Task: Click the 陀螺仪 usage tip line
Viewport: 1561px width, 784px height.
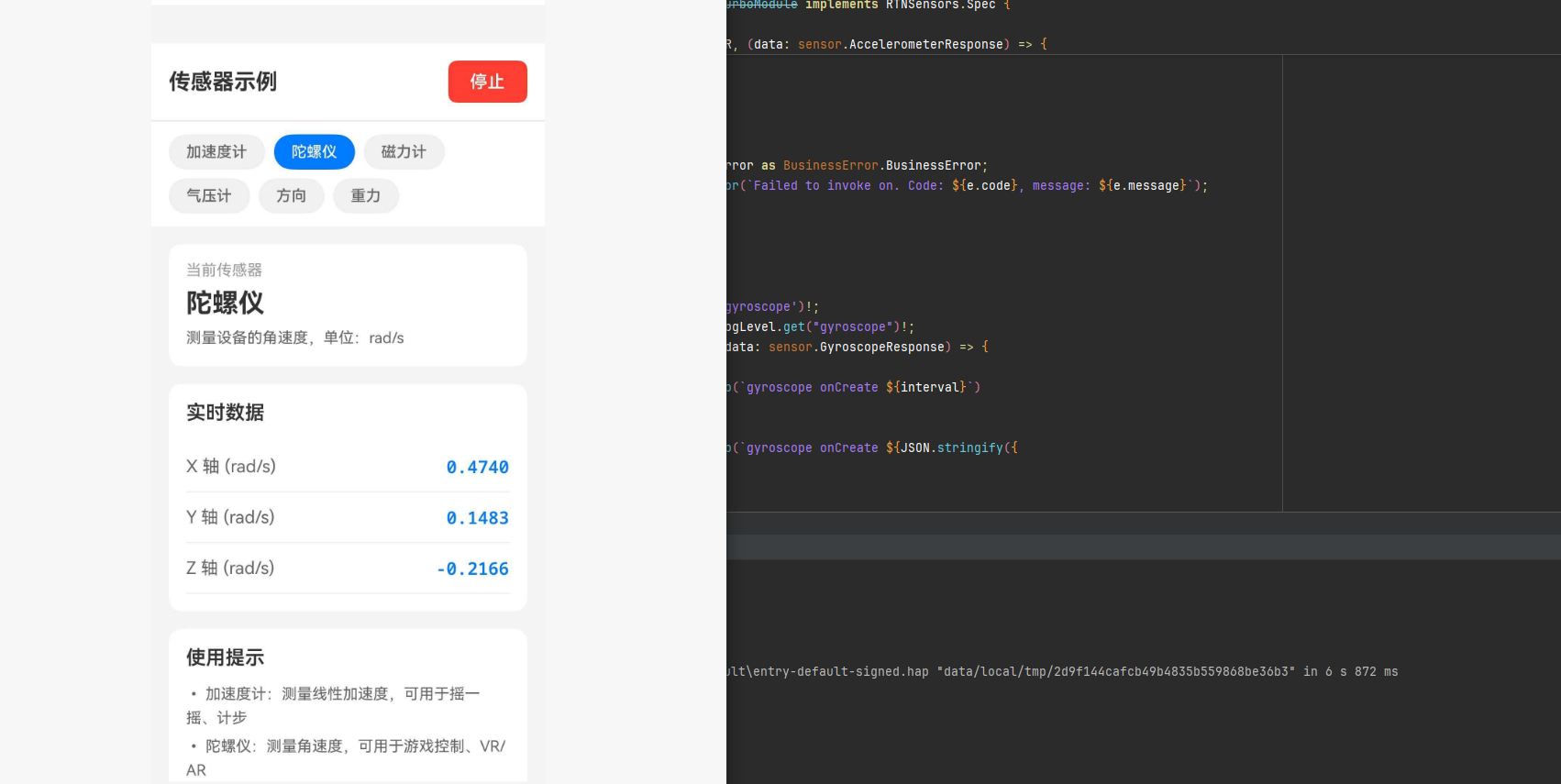Action: (x=347, y=757)
